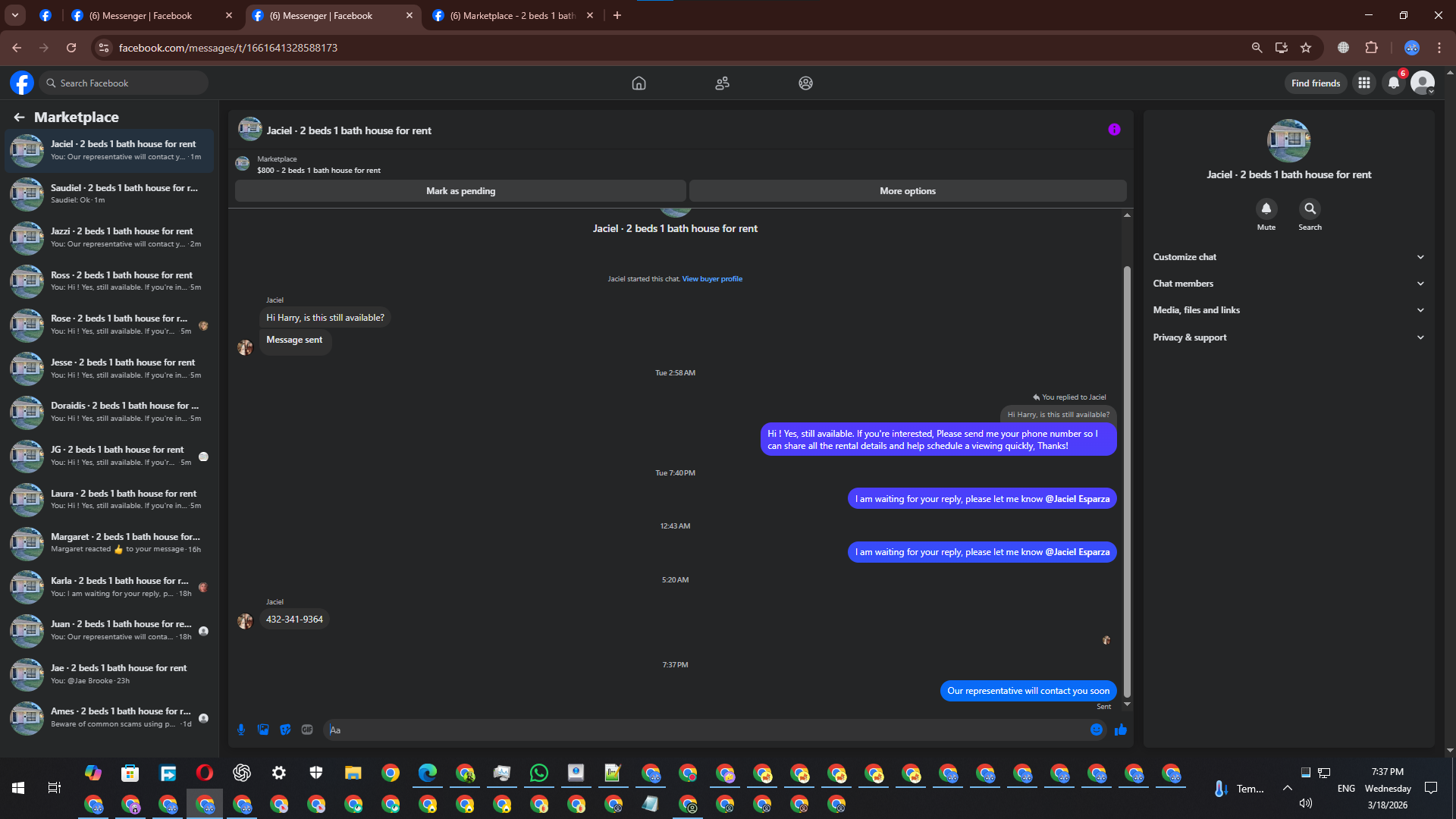Expand Chat members section
This screenshot has height=819, width=1456.
(1288, 284)
